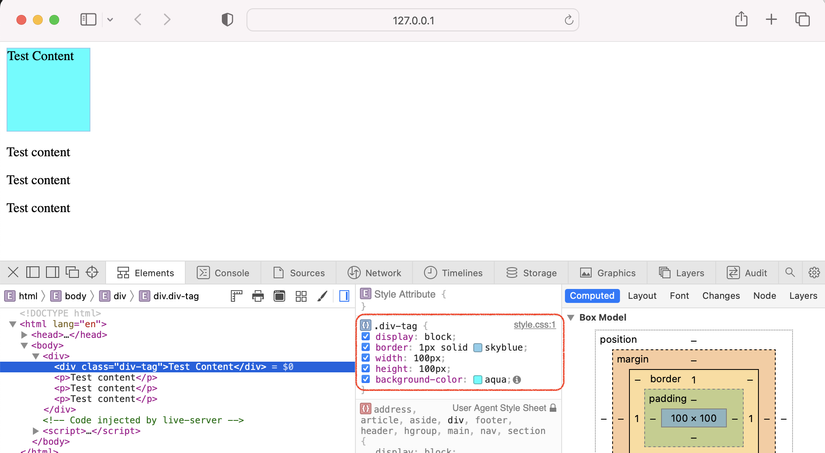Open the Graphics tab
The image size is (825, 453).
point(608,273)
